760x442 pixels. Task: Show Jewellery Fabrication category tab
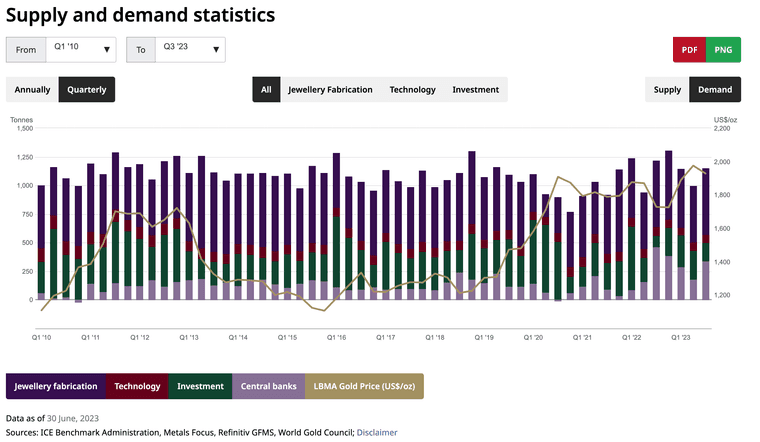(x=330, y=89)
